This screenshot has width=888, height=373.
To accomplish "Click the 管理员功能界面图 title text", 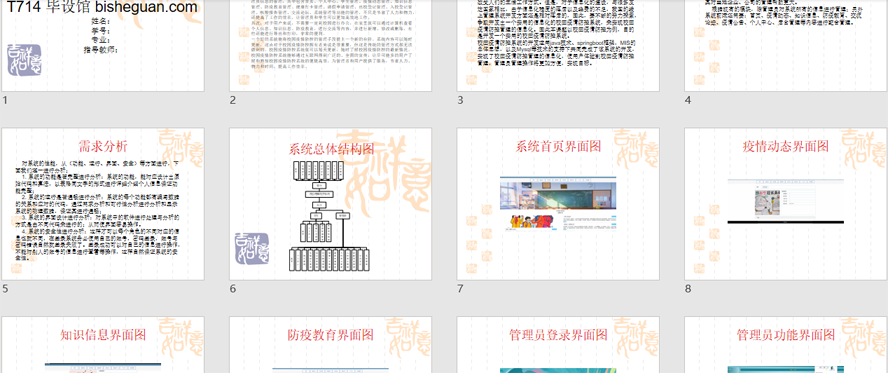I will (x=786, y=335).
